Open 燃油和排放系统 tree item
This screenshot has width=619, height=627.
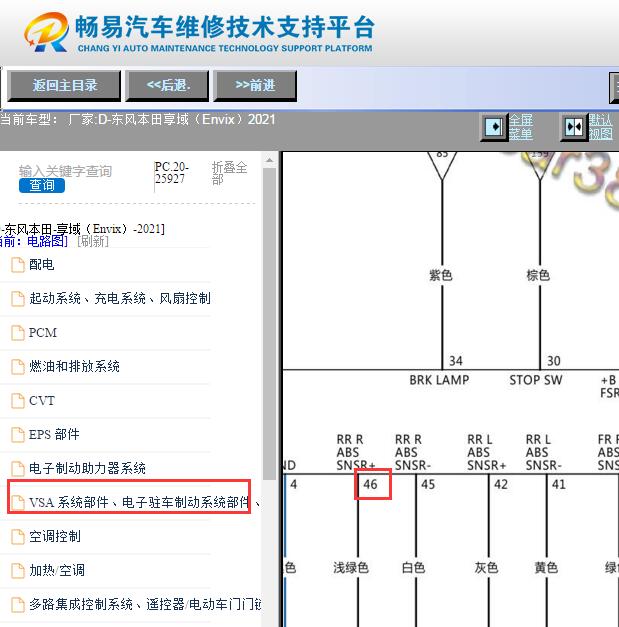74,366
